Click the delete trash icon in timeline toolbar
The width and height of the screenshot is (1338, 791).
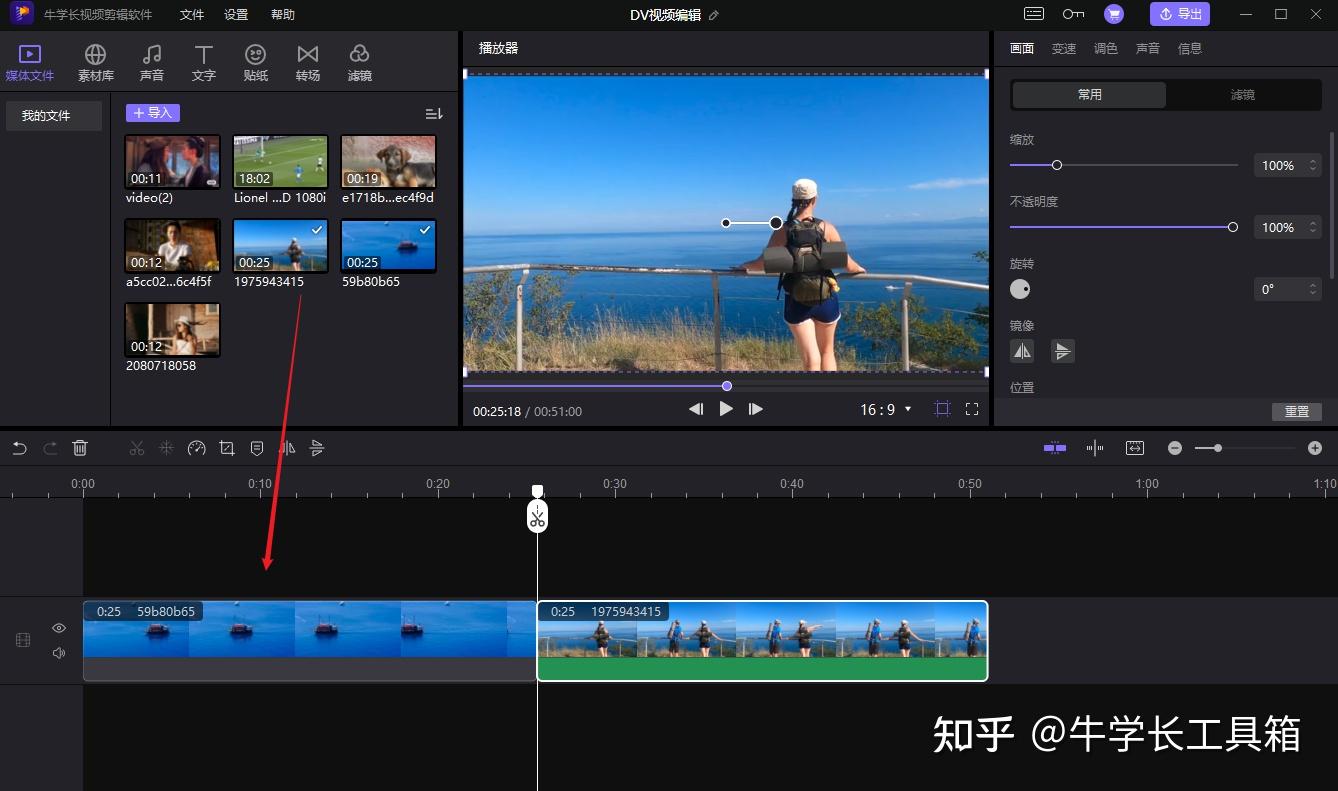tap(80, 449)
